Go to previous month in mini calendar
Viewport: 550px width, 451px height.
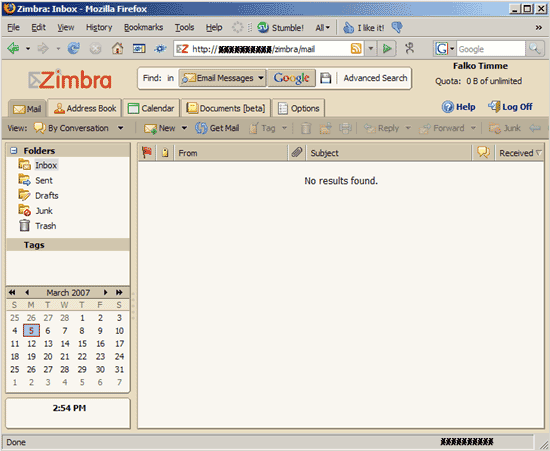click(x=27, y=292)
